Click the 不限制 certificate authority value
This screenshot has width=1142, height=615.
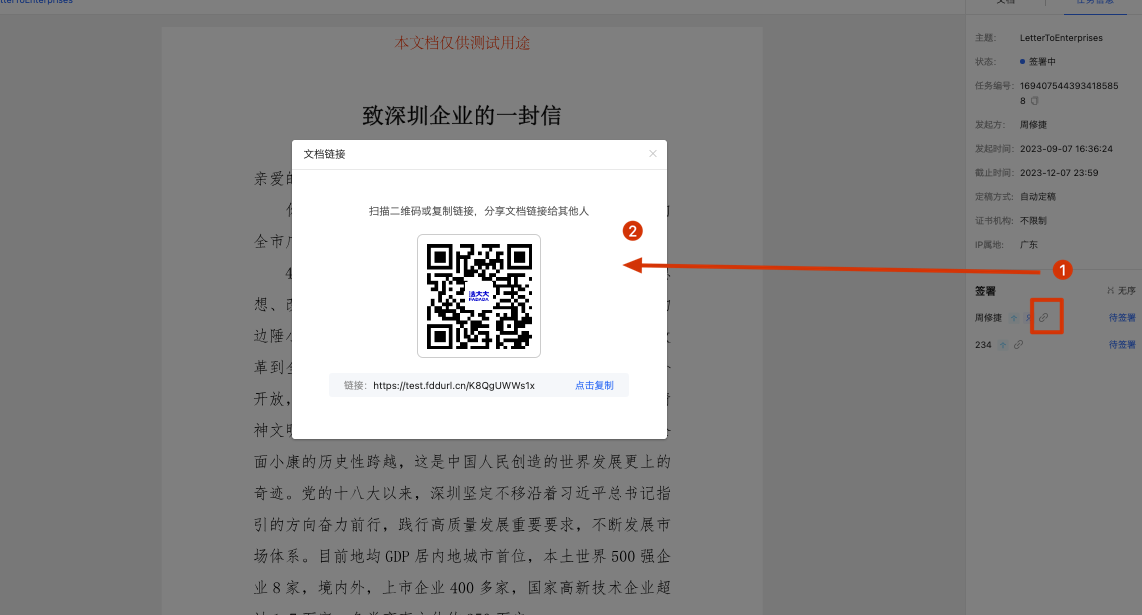[1033, 221]
